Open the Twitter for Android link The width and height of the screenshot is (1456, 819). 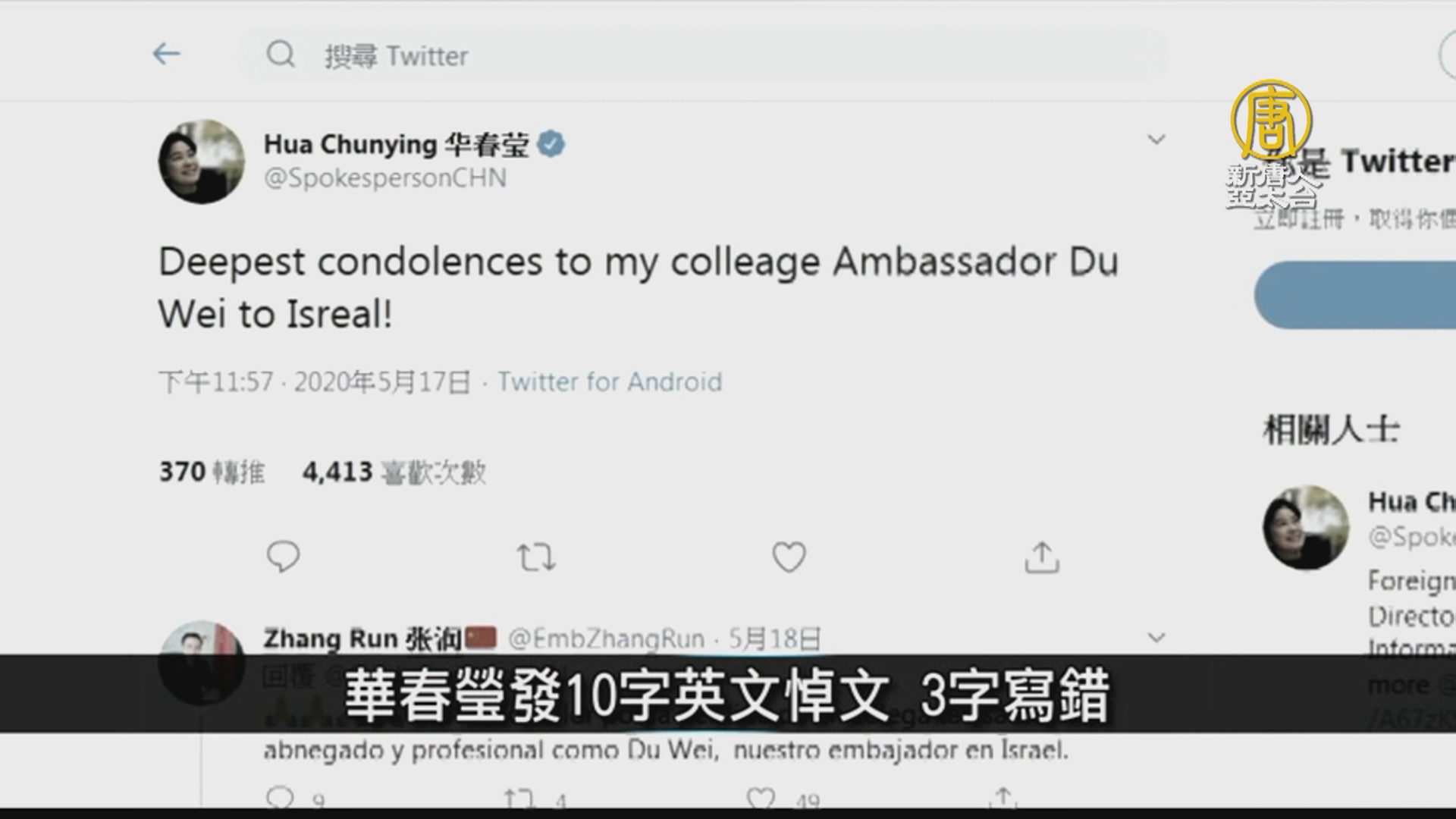[x=610, y=381]
